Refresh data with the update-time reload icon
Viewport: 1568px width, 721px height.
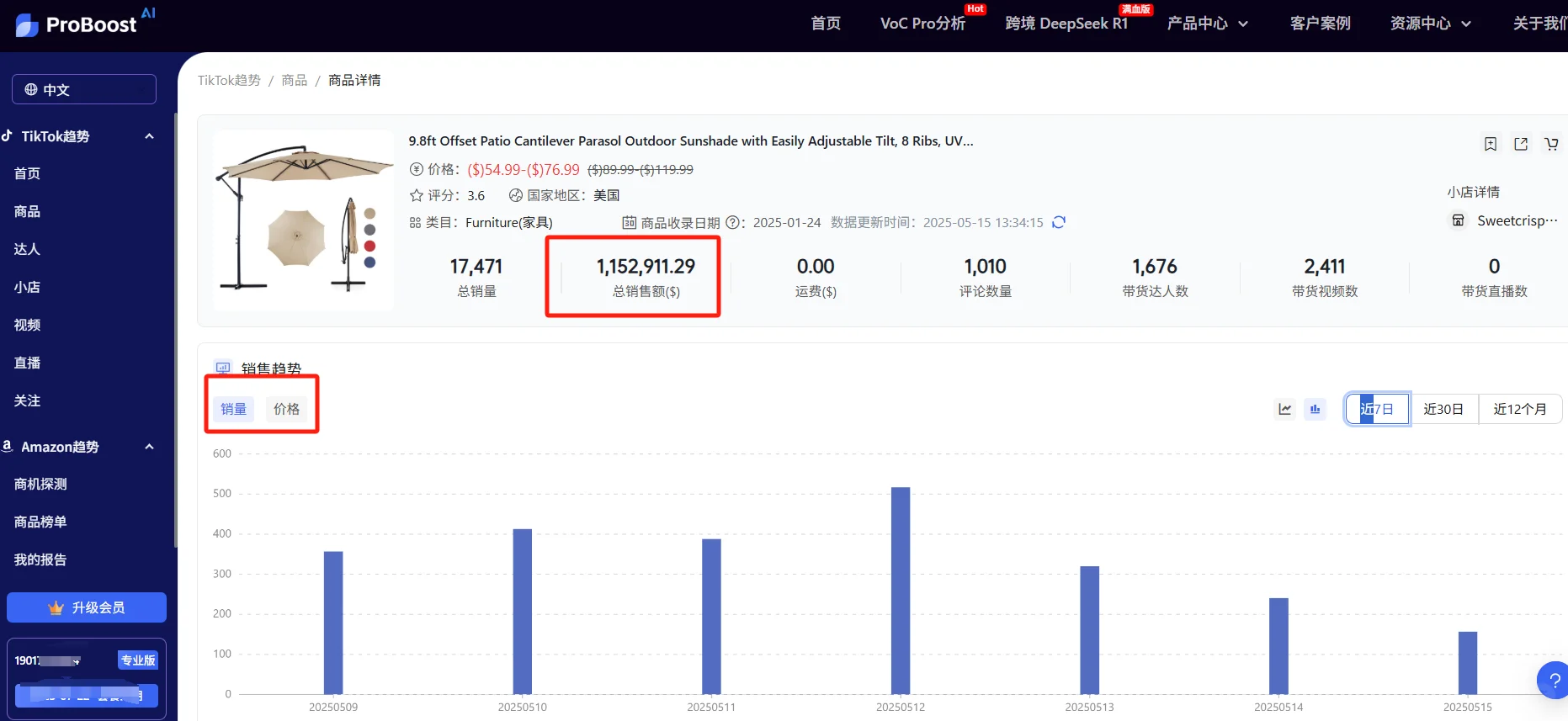[x=1059, y=222]
